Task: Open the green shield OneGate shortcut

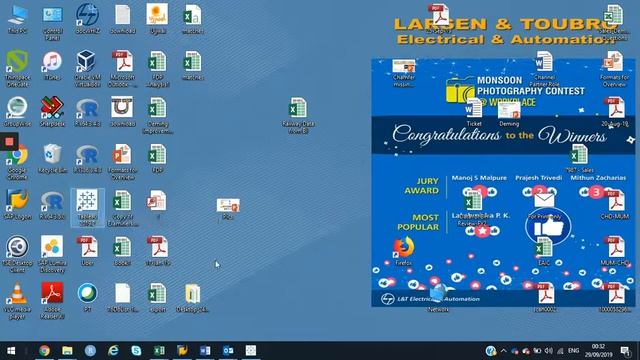Action: (17, 69)
